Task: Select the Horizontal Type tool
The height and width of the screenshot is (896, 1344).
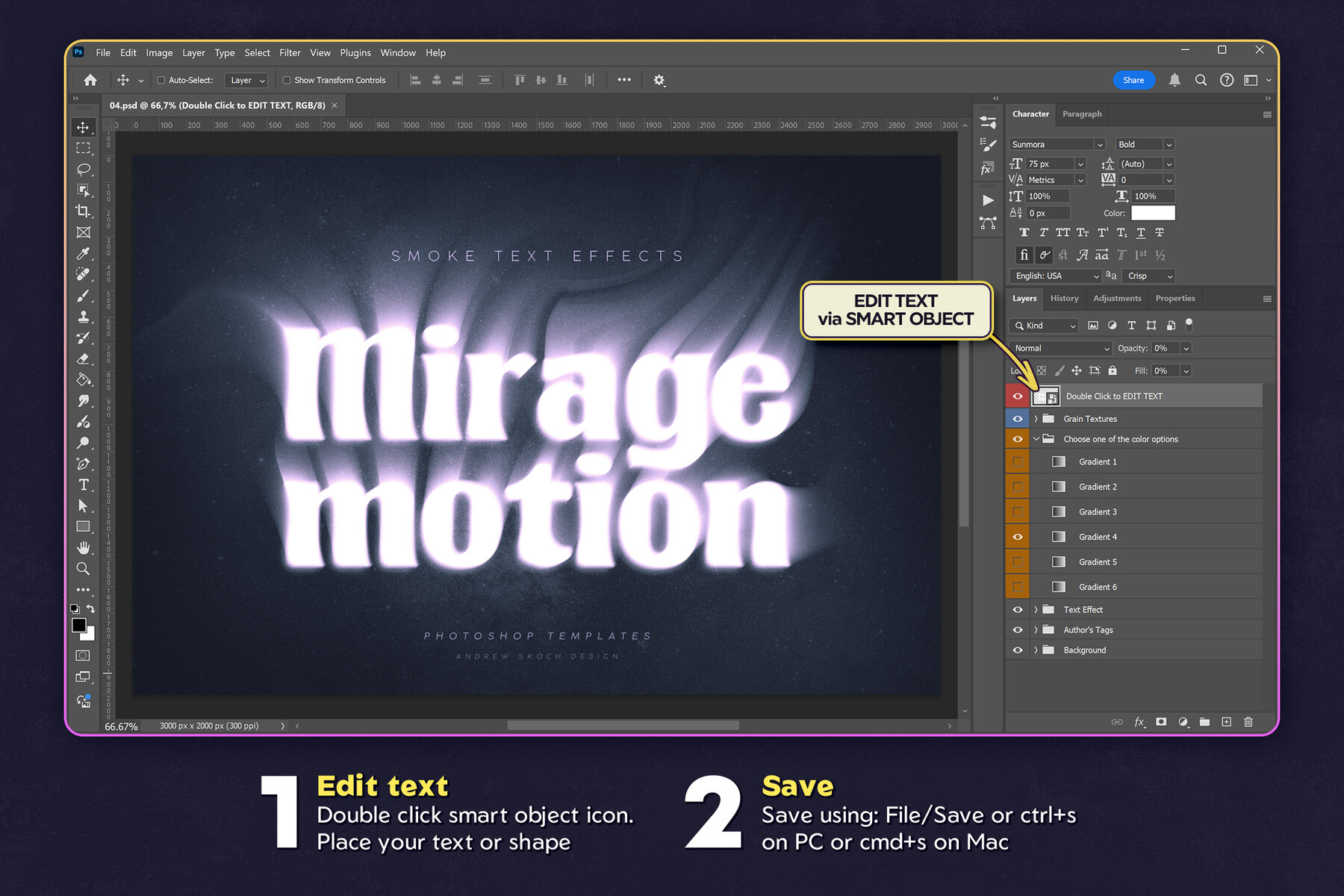Action: pyautogui.click(x=83, y=485)
